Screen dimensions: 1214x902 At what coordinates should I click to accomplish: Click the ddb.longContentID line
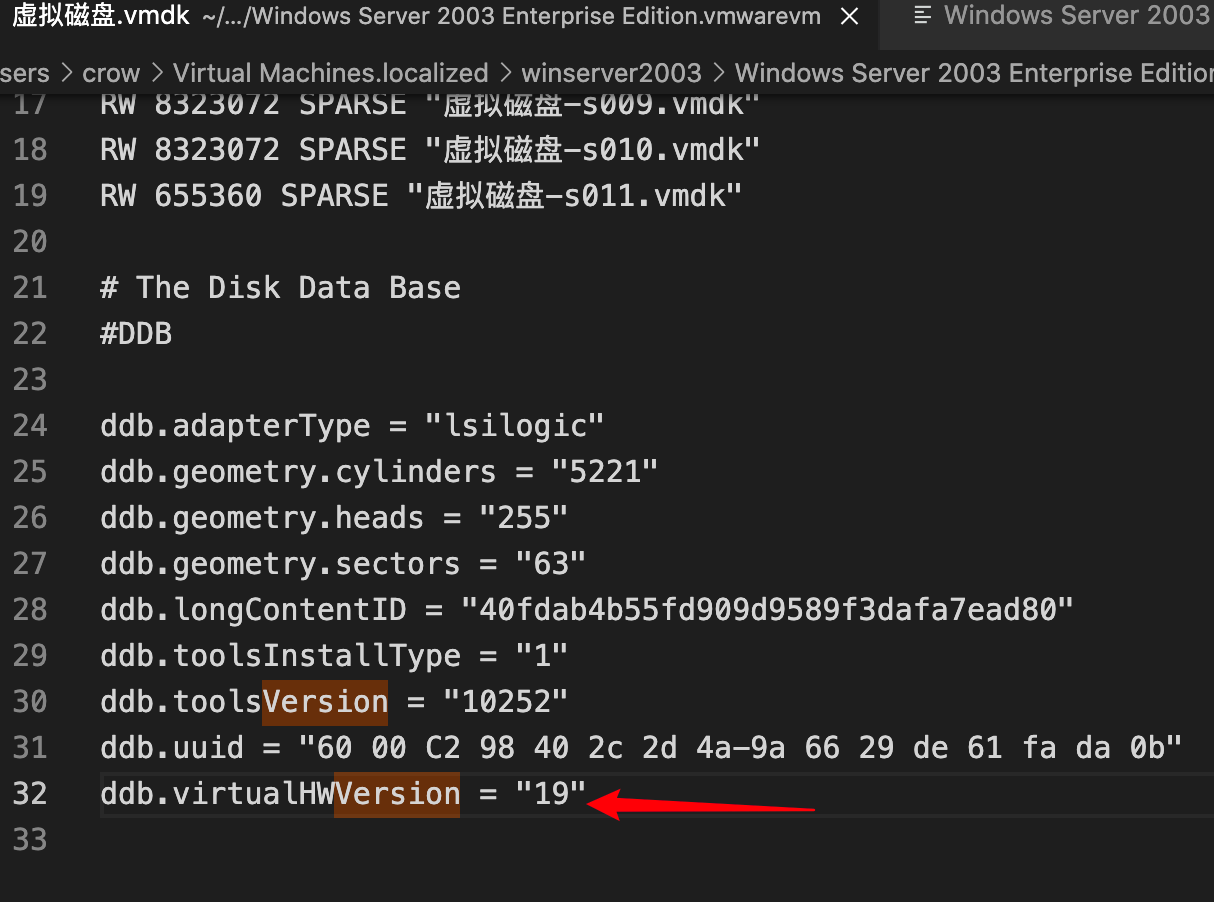587,609
